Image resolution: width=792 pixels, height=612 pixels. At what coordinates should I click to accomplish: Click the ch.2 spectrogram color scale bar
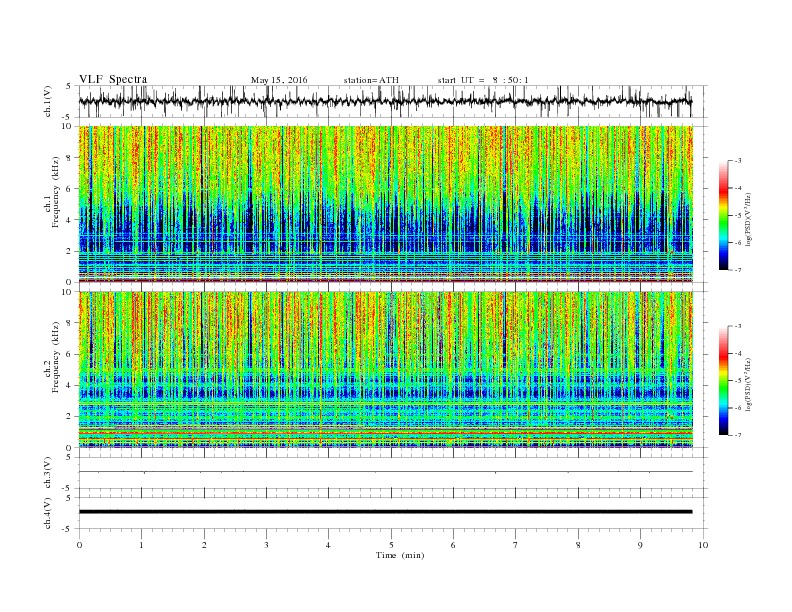point(723,381)
